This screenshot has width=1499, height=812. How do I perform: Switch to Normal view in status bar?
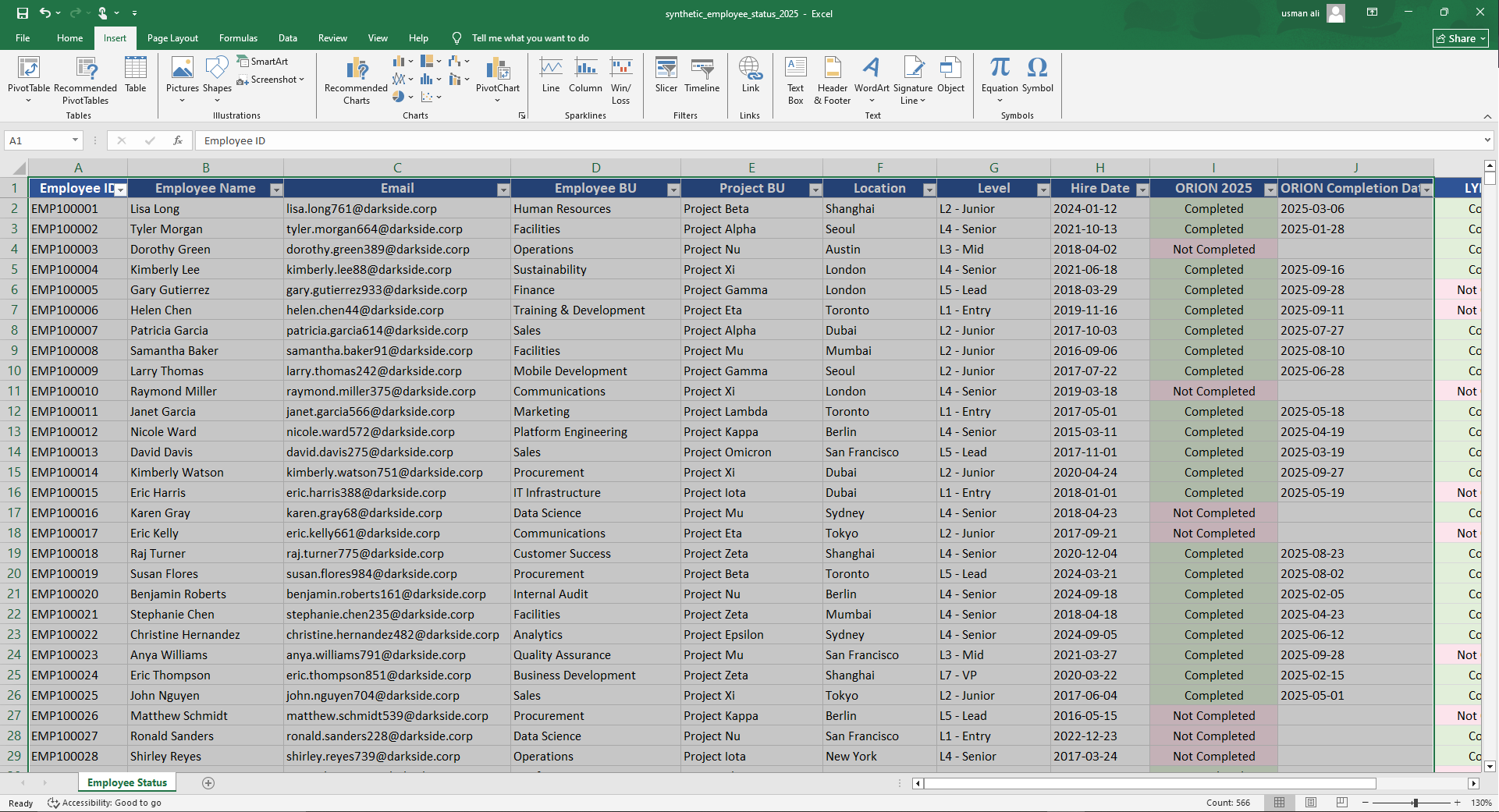click(x=1280, y=803)
